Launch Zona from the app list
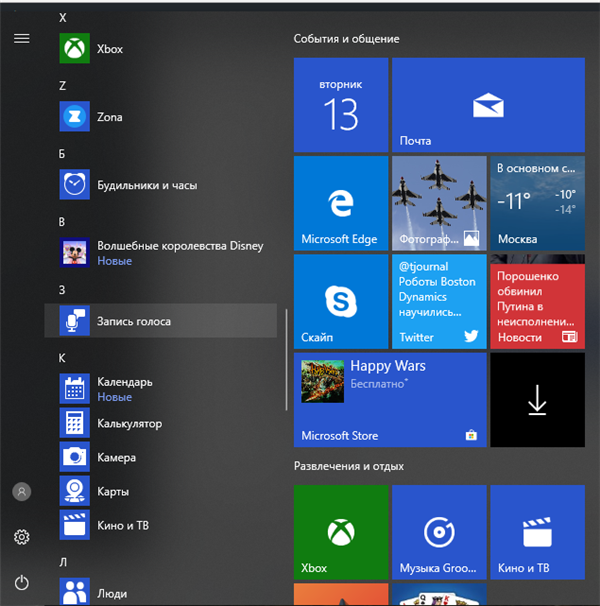Screen dimensions: 600x606 (160, 116)
